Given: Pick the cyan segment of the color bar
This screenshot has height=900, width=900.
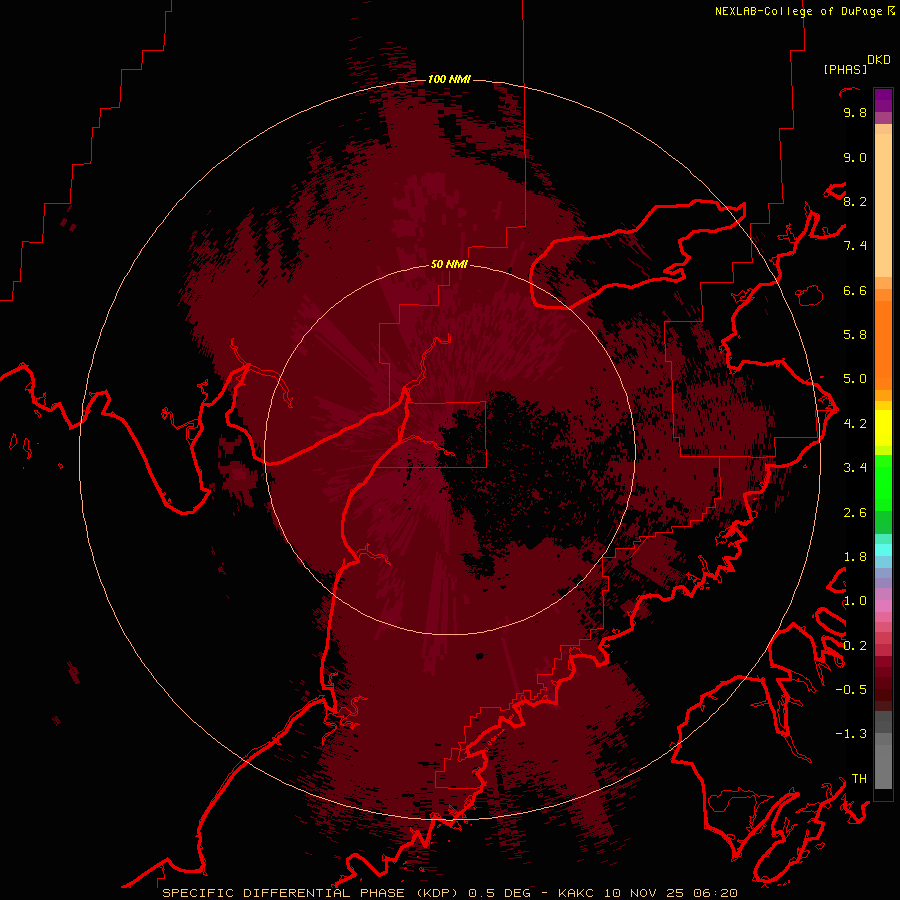Looking at the screenshot, I should 883,549.
